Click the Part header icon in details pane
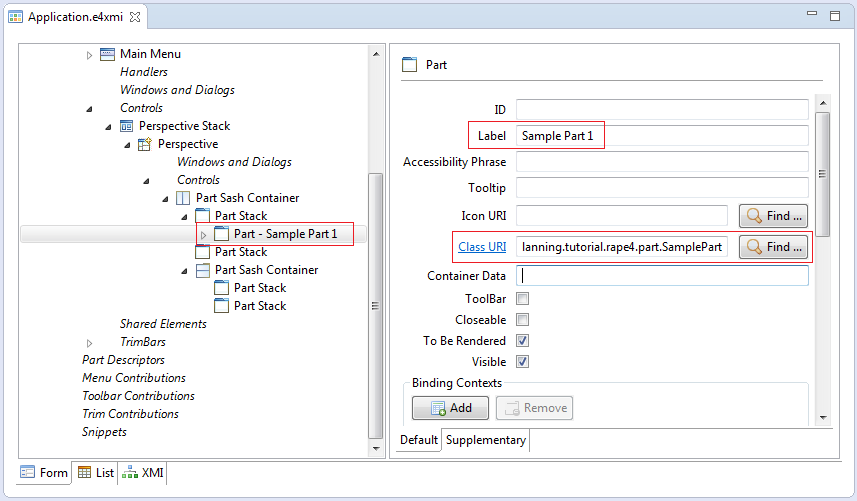857x501 pixels. pyautogui.click(x=409, y=64)
